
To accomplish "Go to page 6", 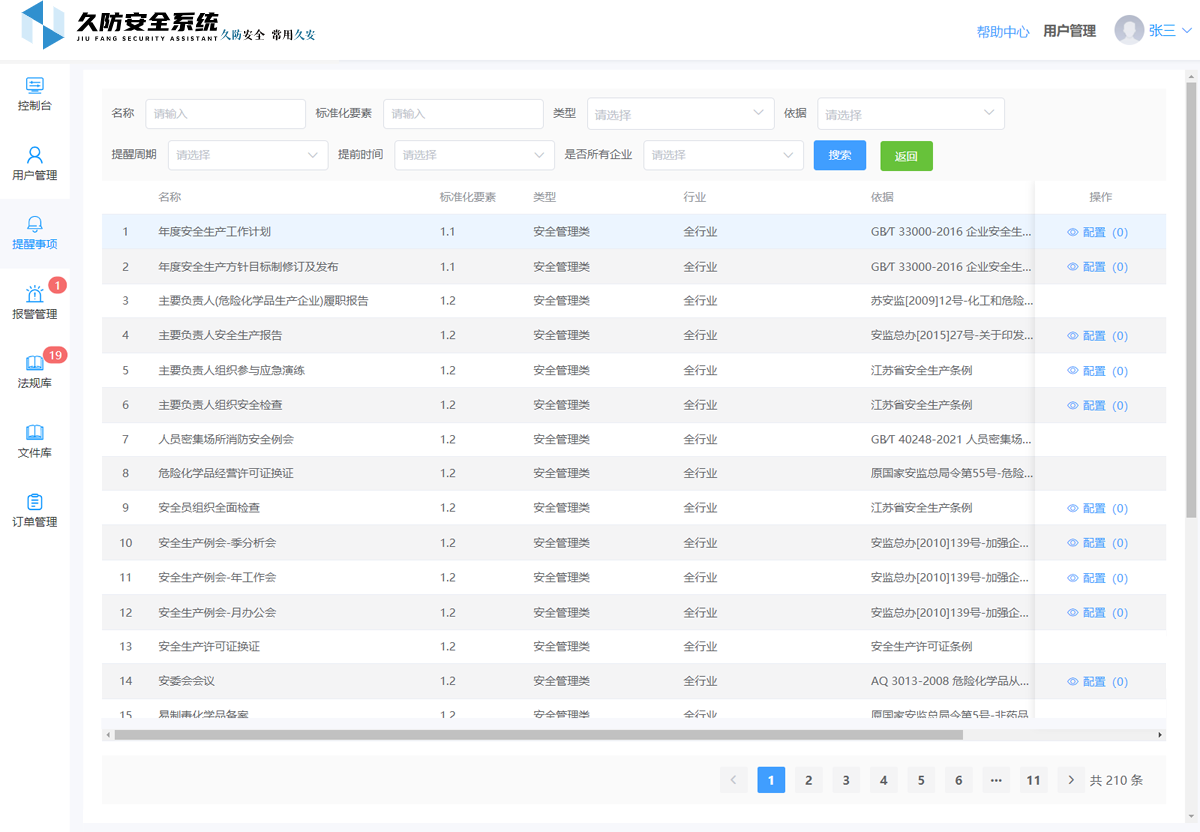I will [959, 780].
